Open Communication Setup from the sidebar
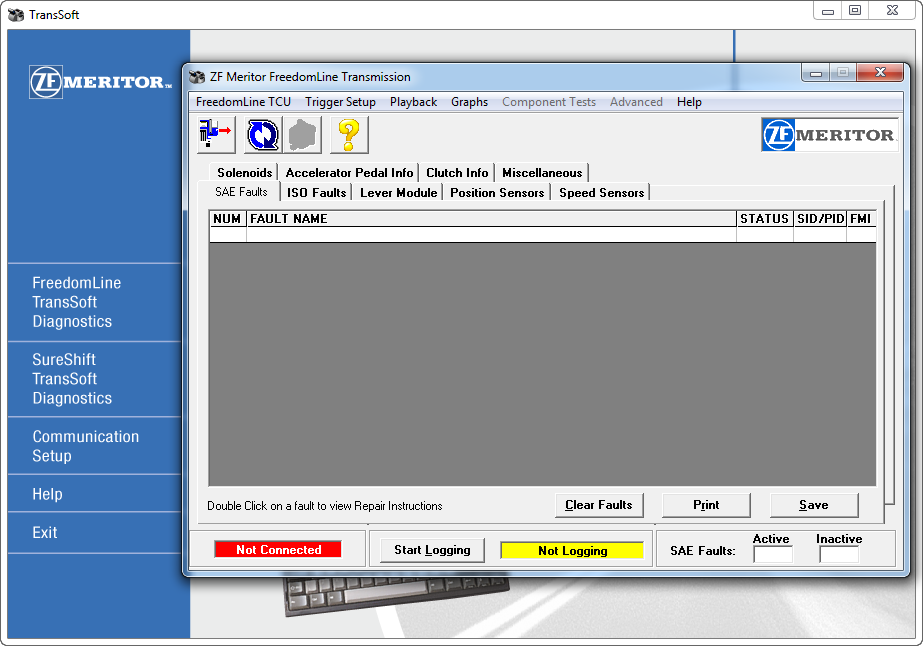This screenshot has width=923, height=646. pos(86,446)
